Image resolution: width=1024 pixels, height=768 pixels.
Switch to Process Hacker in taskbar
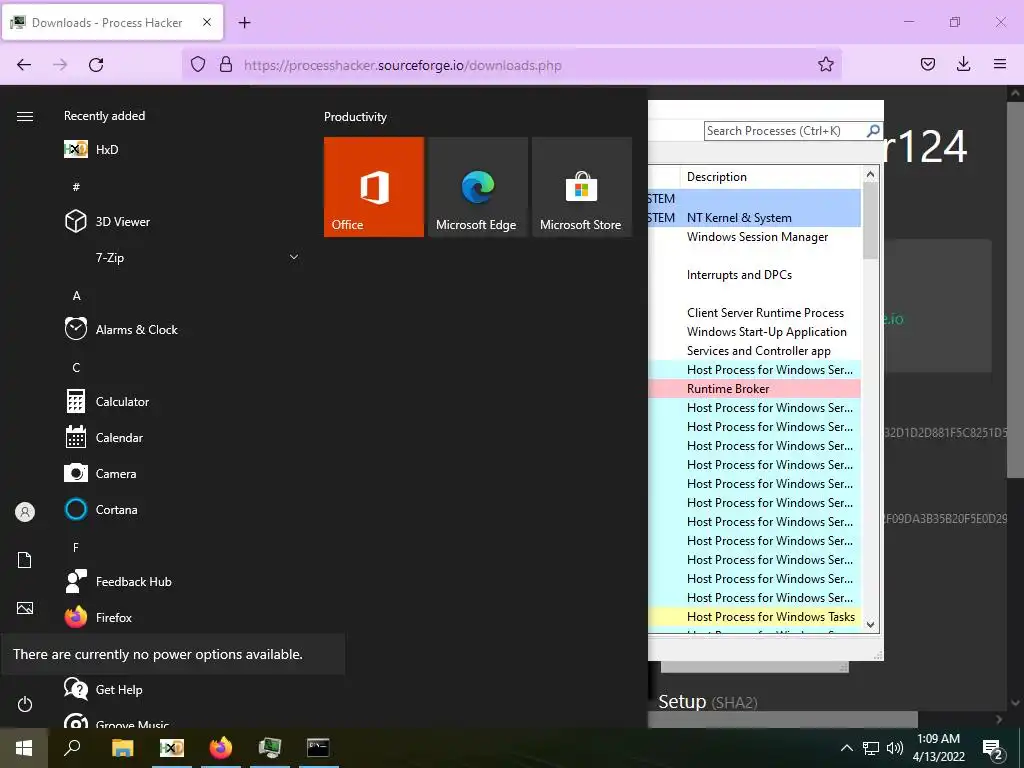[x=270, y=748]
